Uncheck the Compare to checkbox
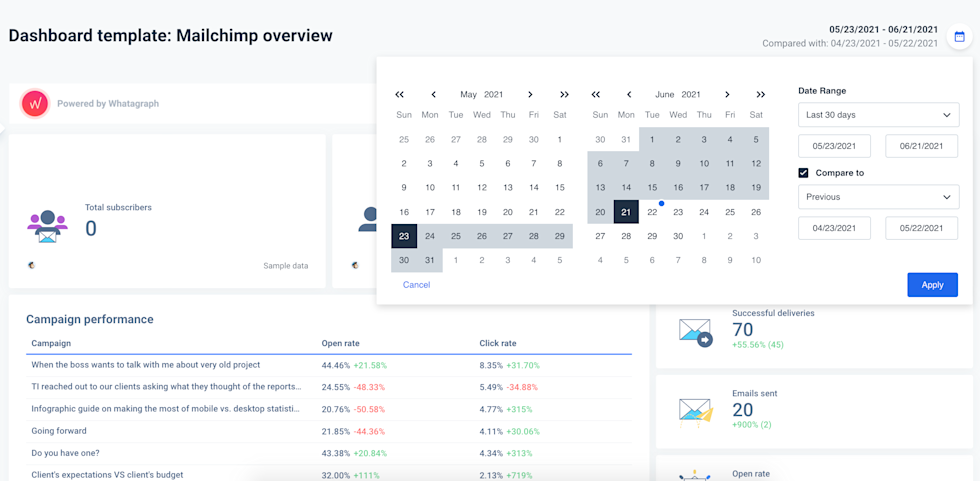The width and height of the screenshot is (980, 481). pos(804,172)
